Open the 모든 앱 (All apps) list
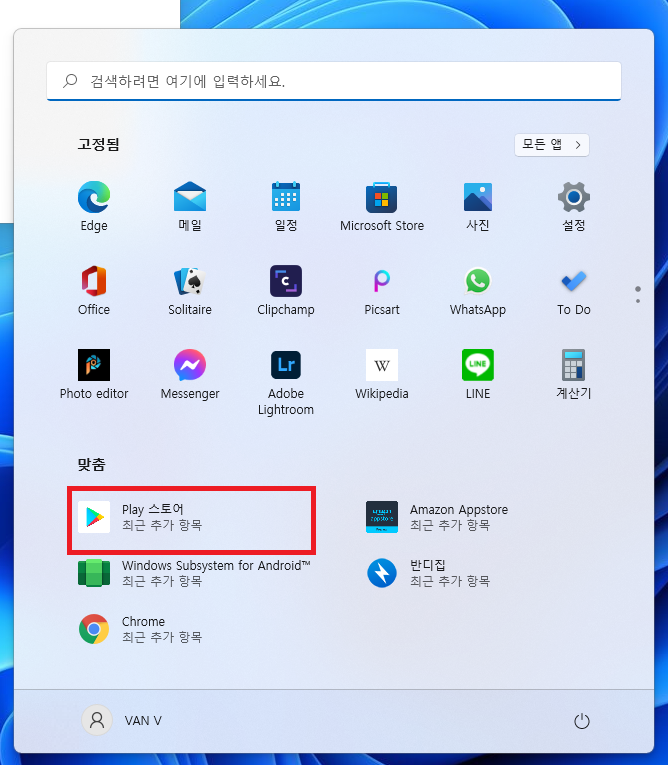 [552, 145]
